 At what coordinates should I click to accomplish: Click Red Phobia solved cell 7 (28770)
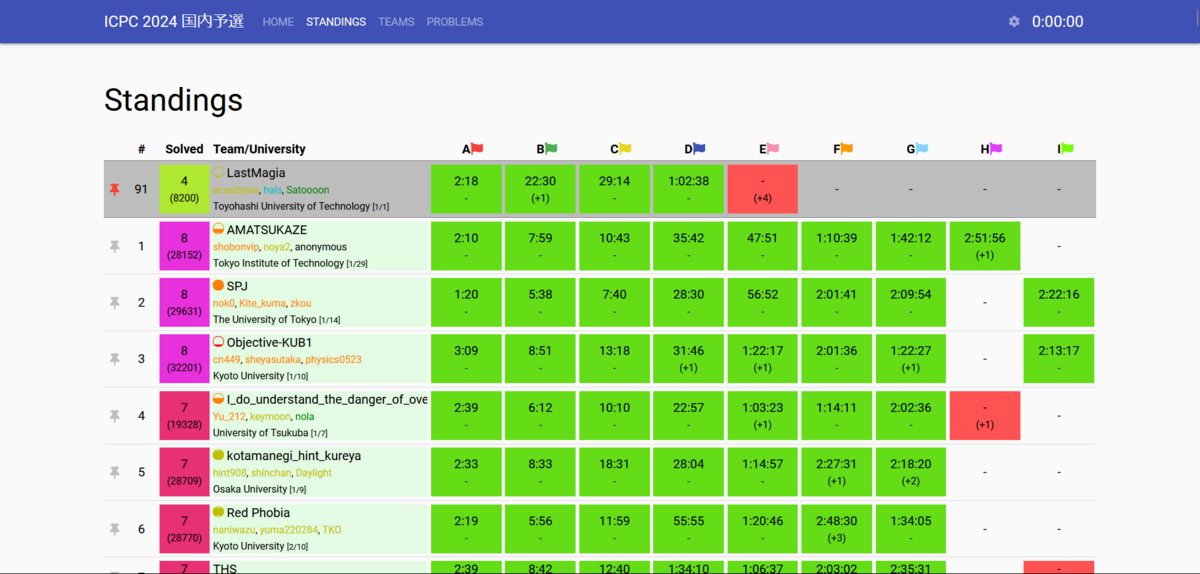pos(184,529)
